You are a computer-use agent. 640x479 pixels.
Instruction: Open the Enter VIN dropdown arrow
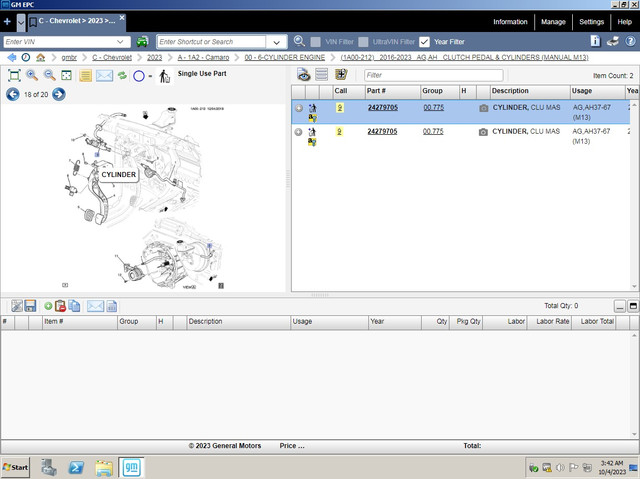120,42
